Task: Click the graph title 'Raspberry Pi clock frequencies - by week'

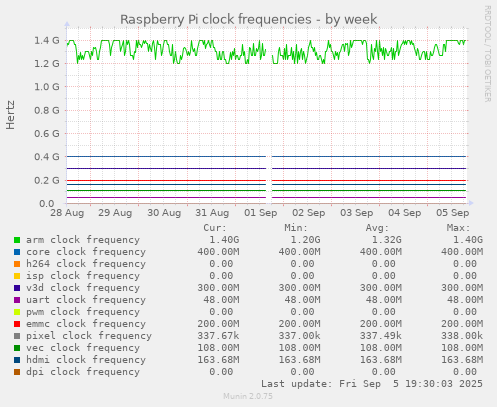Action: [x=249, y=20]
